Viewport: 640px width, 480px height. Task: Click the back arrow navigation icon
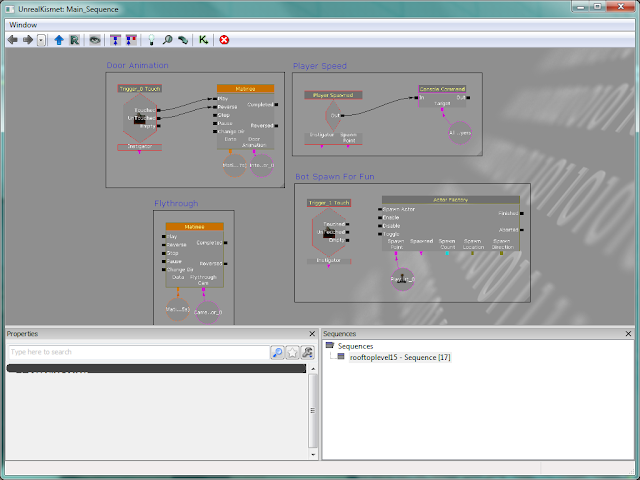[13, 40]
